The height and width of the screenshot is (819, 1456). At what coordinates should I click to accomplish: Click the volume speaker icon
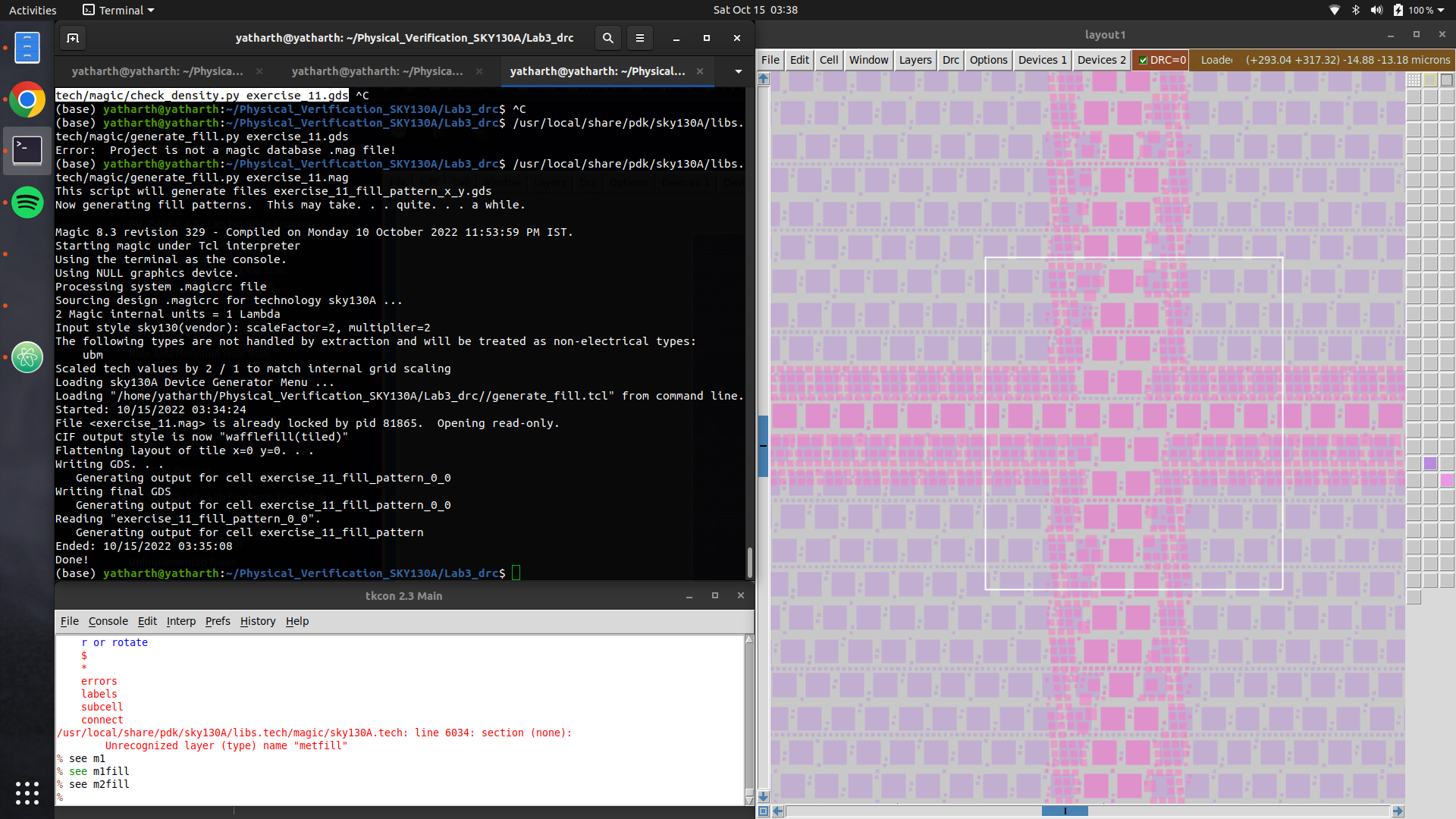point(1377,10)
